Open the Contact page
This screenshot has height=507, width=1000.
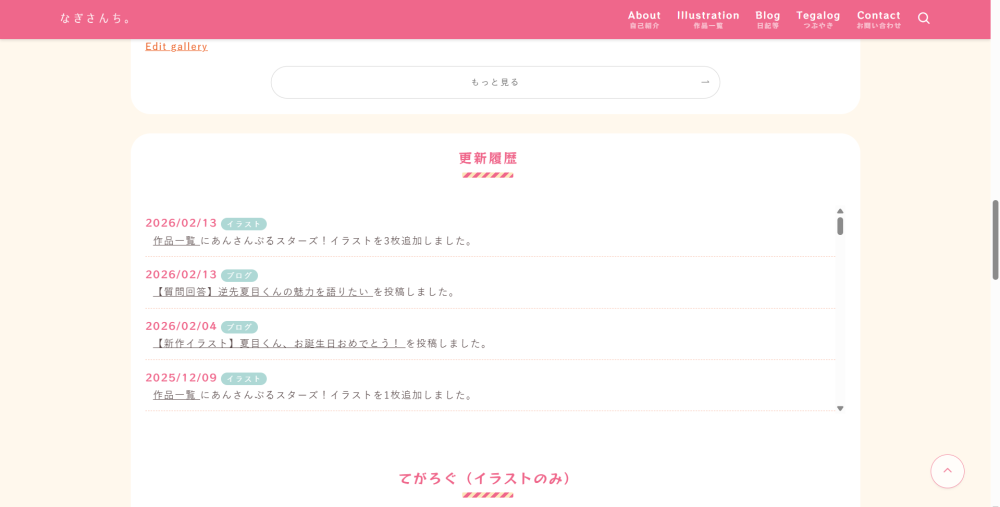click(878, 19)
